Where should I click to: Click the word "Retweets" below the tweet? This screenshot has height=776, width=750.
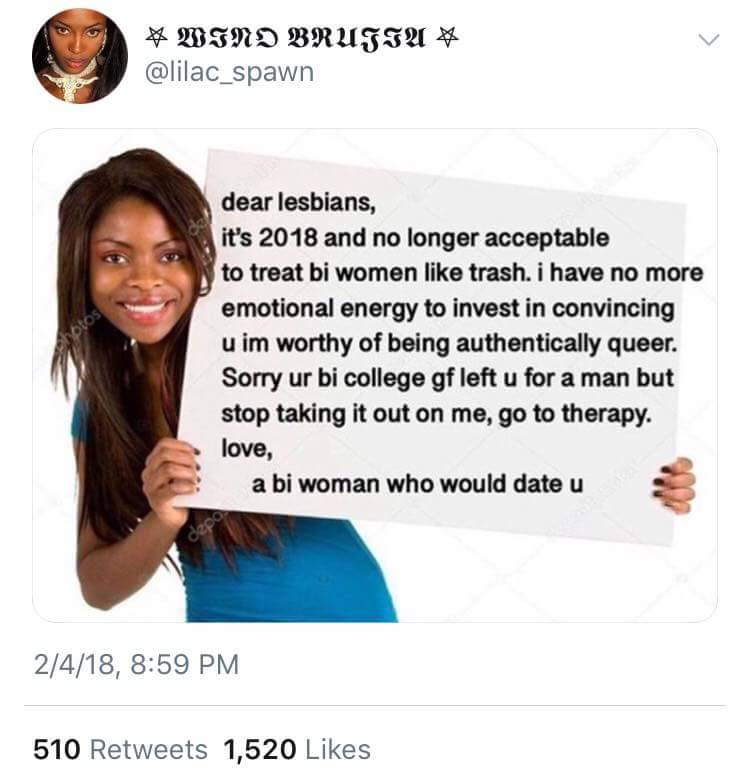coord(148,749)
